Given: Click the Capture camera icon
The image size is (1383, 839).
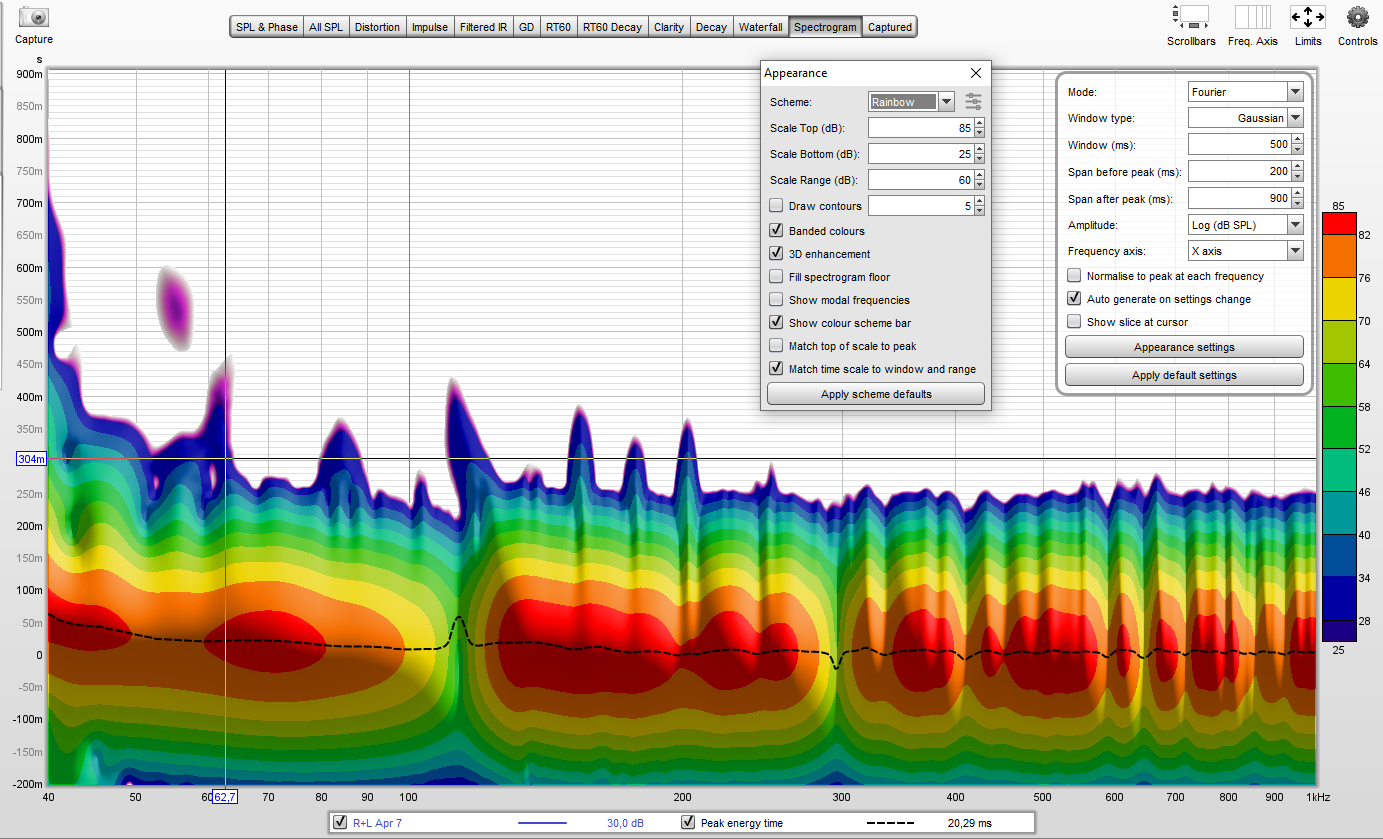Looking at the screenshot, I should click(x=34, y=18).
